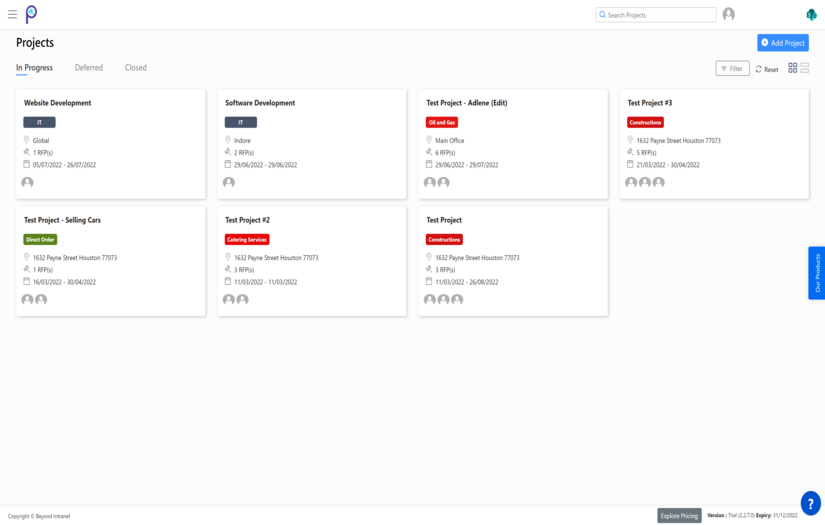Switch to the Deferred tab
The image size is (825, 525).
(x=89, y=67)
